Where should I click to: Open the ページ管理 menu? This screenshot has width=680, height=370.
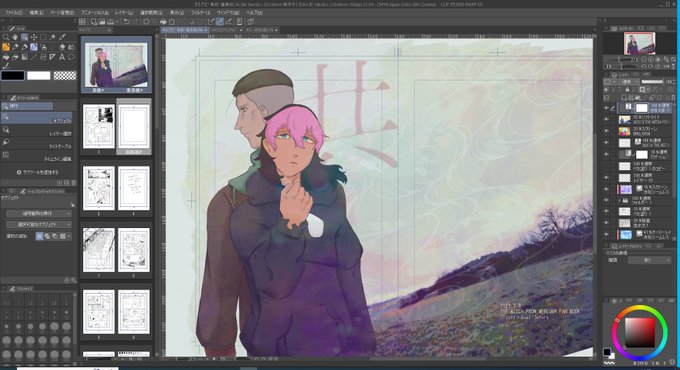(x=62, y=13)
